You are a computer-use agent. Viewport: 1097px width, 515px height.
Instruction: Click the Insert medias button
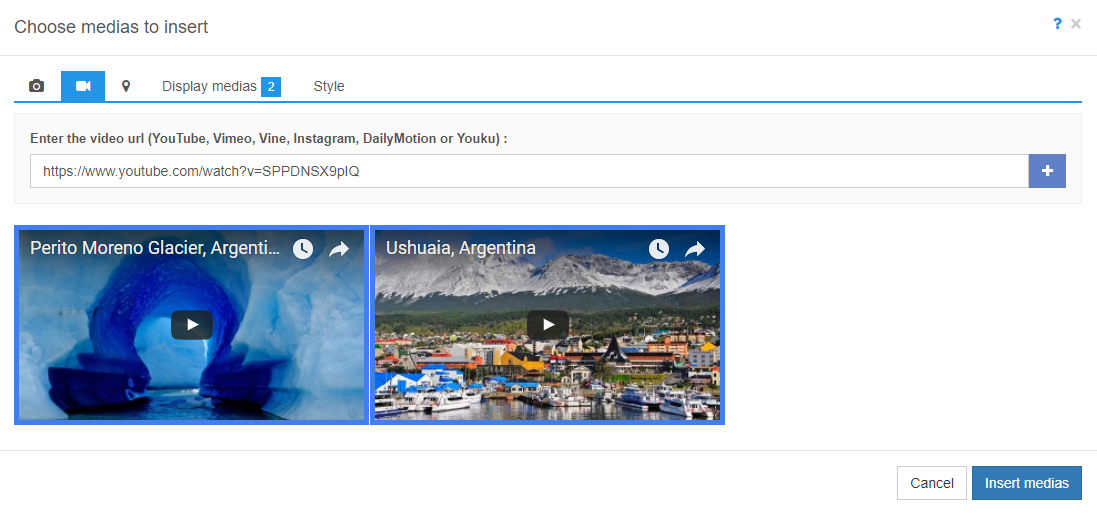1027,483
